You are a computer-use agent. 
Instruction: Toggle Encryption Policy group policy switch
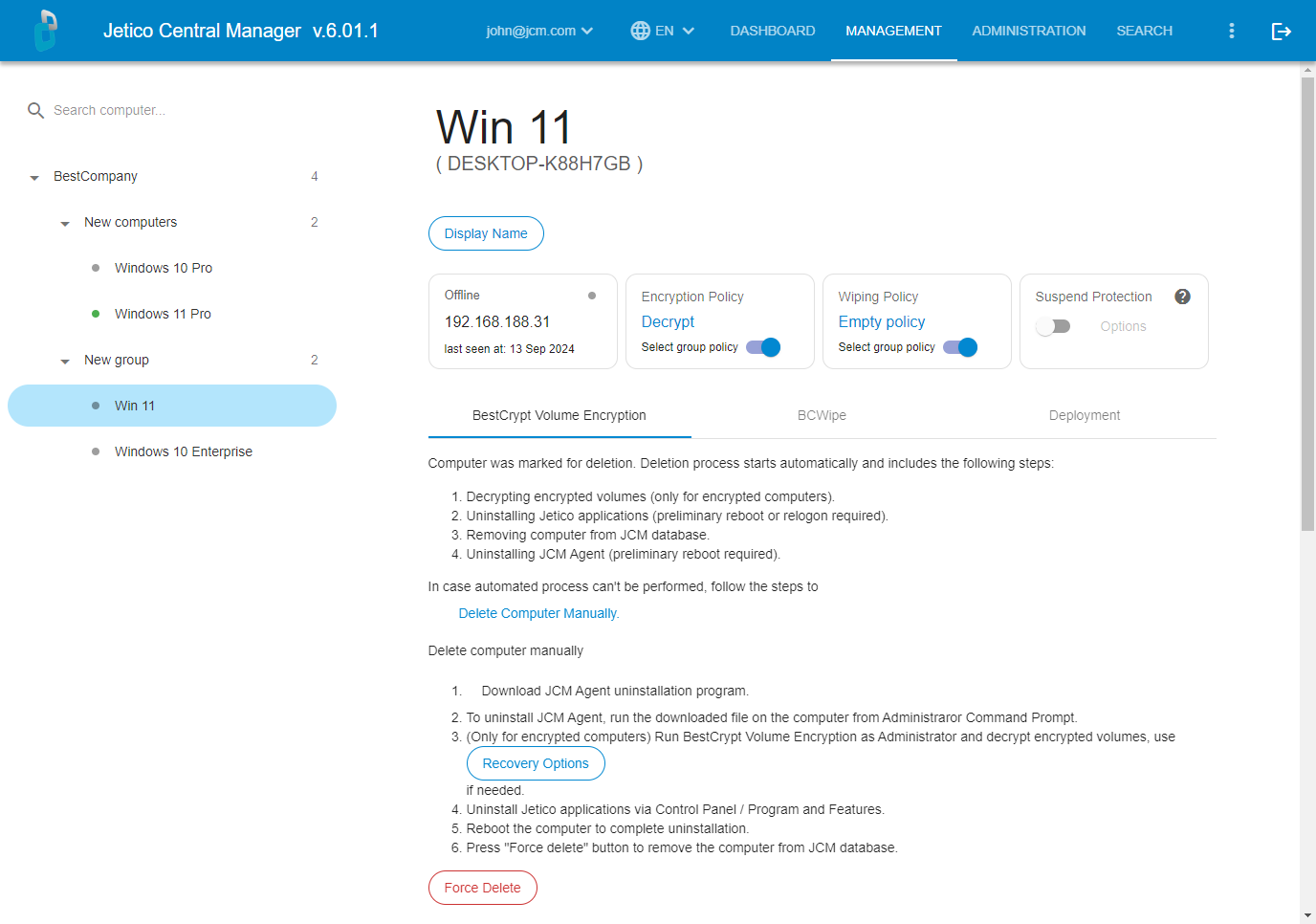coord(763,347)
